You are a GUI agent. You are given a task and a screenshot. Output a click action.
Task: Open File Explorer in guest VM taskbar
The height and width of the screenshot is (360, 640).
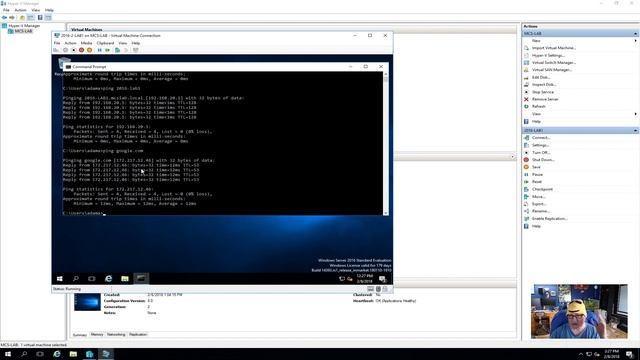click(125, 278)
